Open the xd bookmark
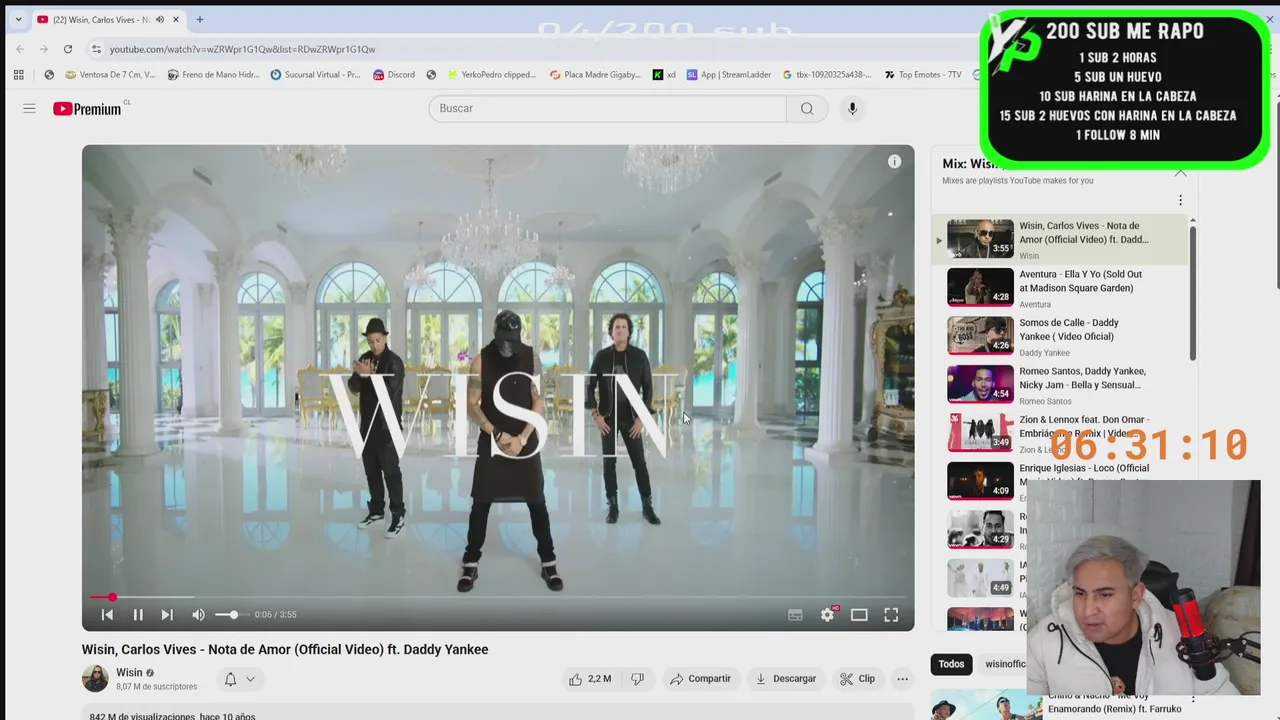 pos(664,74)
